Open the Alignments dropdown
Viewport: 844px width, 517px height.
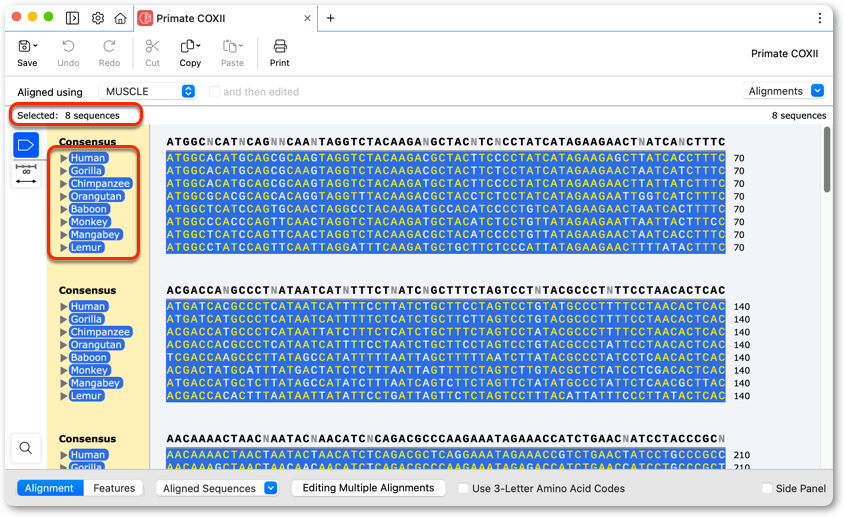(784, 91)
